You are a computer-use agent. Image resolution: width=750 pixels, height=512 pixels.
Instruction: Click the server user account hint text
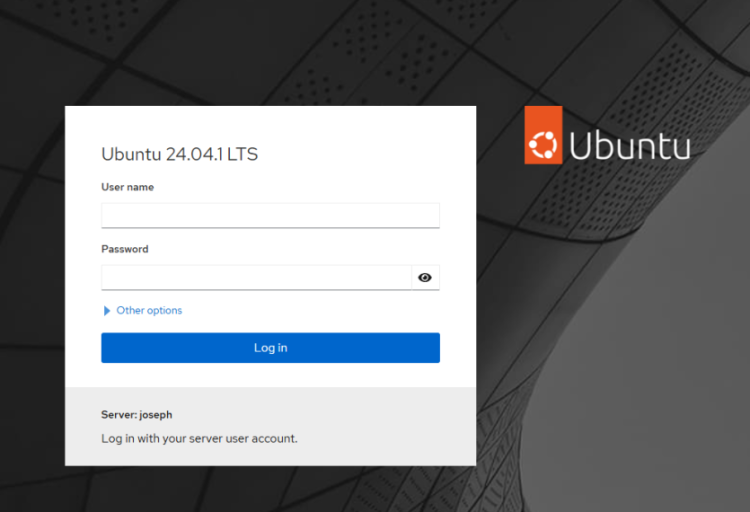[199, 438]
